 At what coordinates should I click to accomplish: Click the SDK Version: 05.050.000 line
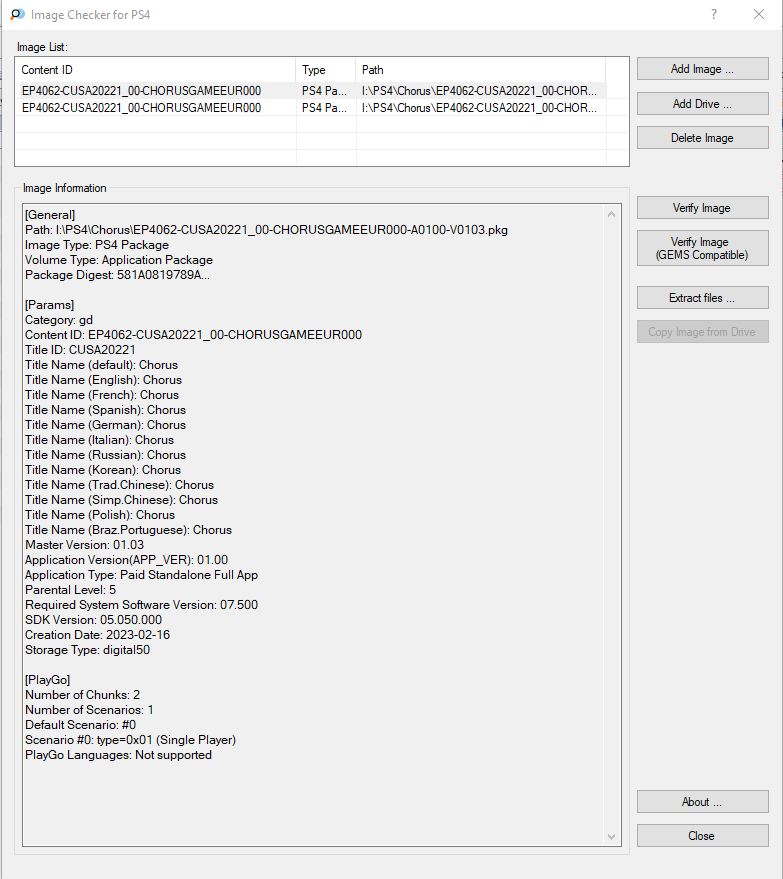(x=94, y=620)
